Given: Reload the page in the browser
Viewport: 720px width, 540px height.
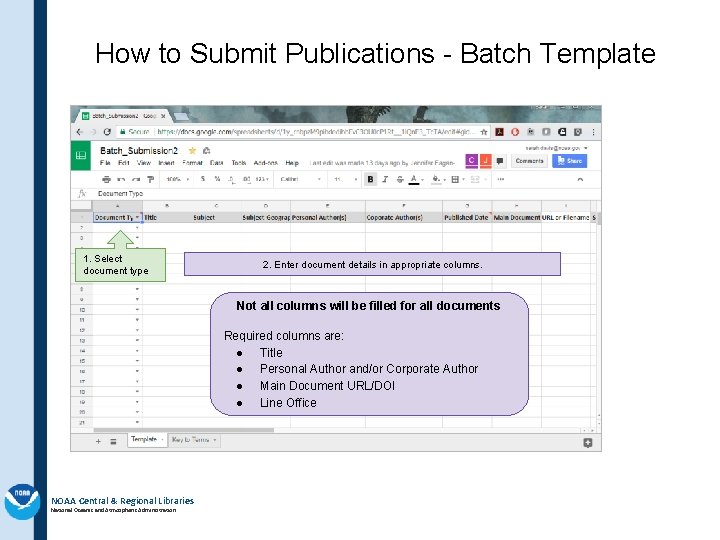Looking at the screenshot, I should 107,132.
